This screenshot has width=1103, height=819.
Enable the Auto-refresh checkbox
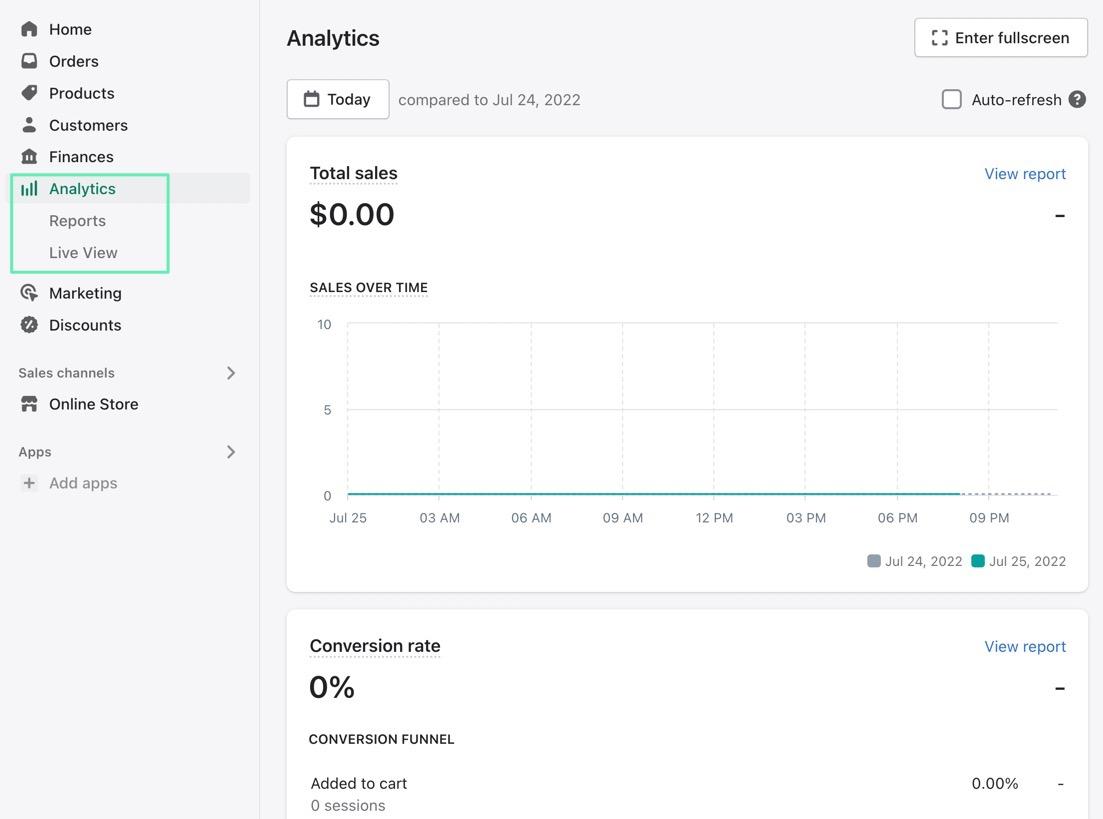point(952,99)
